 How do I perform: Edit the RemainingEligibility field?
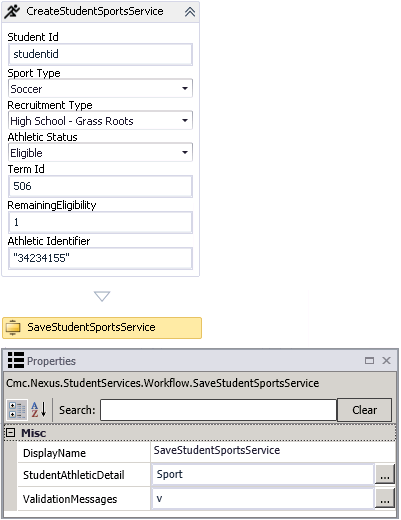point(100,222)
